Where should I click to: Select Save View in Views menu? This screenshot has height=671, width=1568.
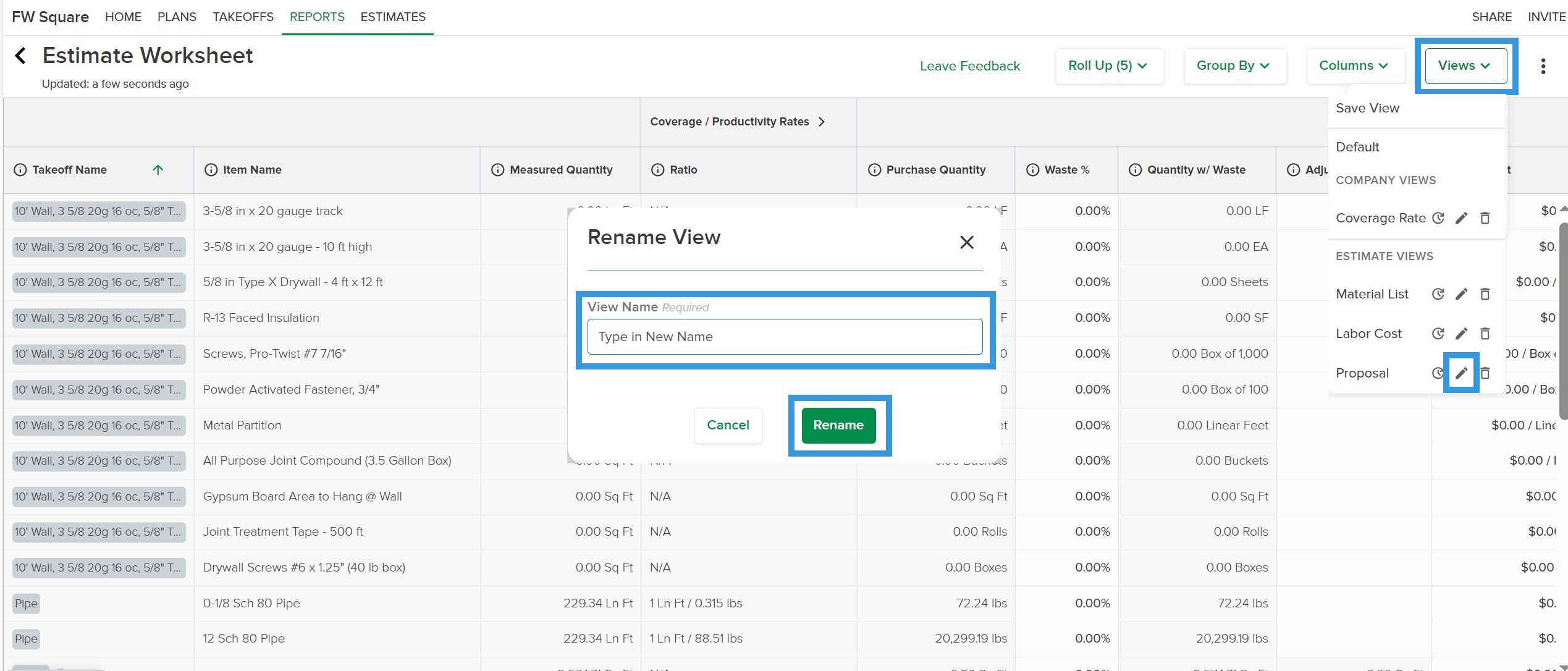coord(1367,108)
